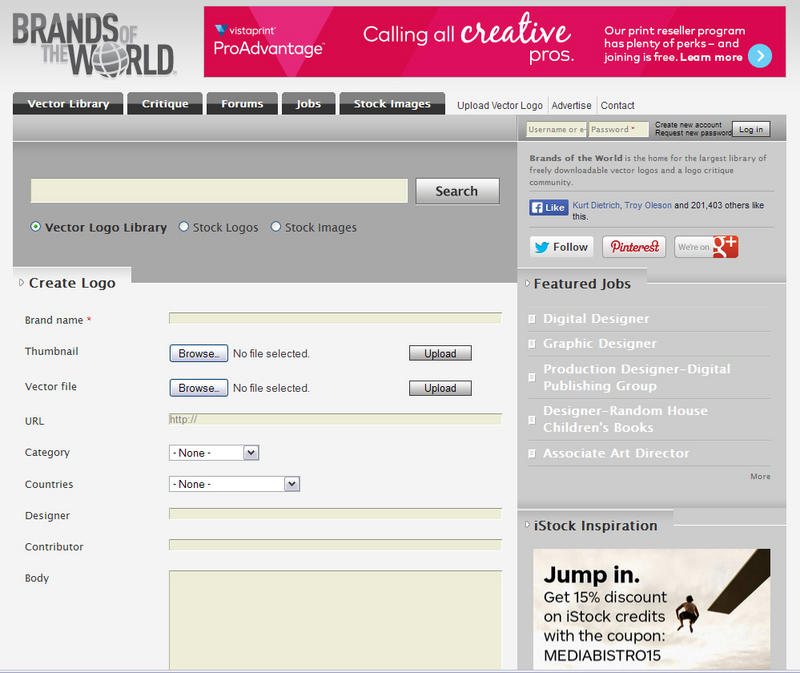Click the vistaprint banner arrow icon

click(x=760, y=56)
